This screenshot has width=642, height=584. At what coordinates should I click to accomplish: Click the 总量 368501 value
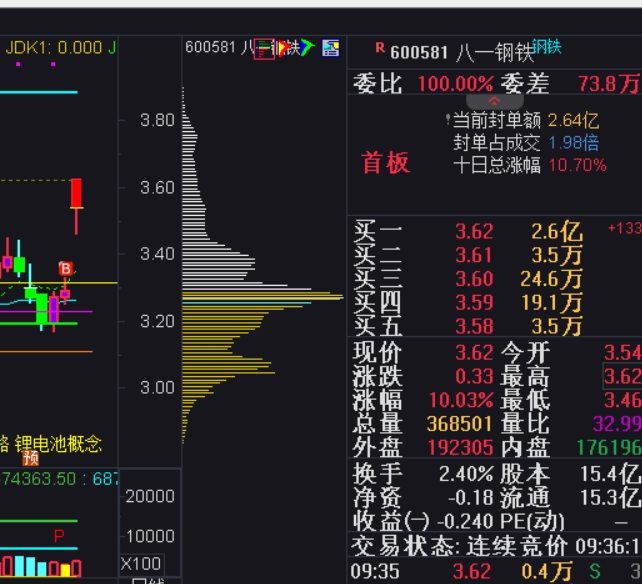pos(459,424)
